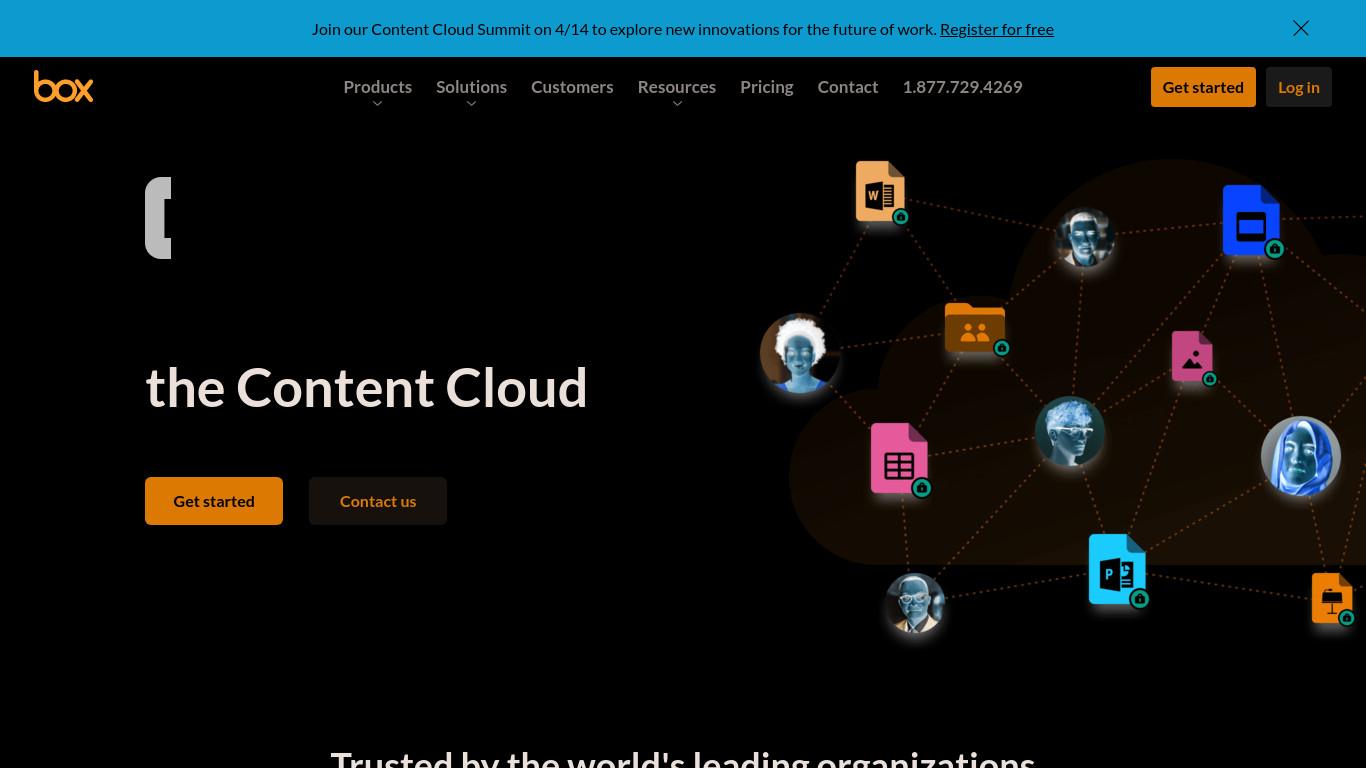1366x768 pixels.
Task: Click the avatar wearing a headscarf
Action: (x=1301, y=456)
